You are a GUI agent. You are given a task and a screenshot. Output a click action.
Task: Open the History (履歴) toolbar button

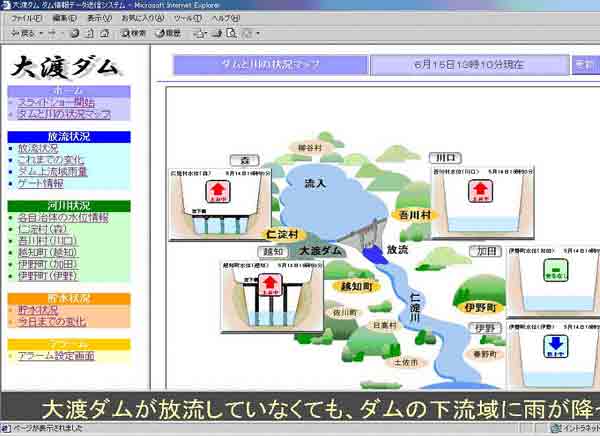(167, 33)
